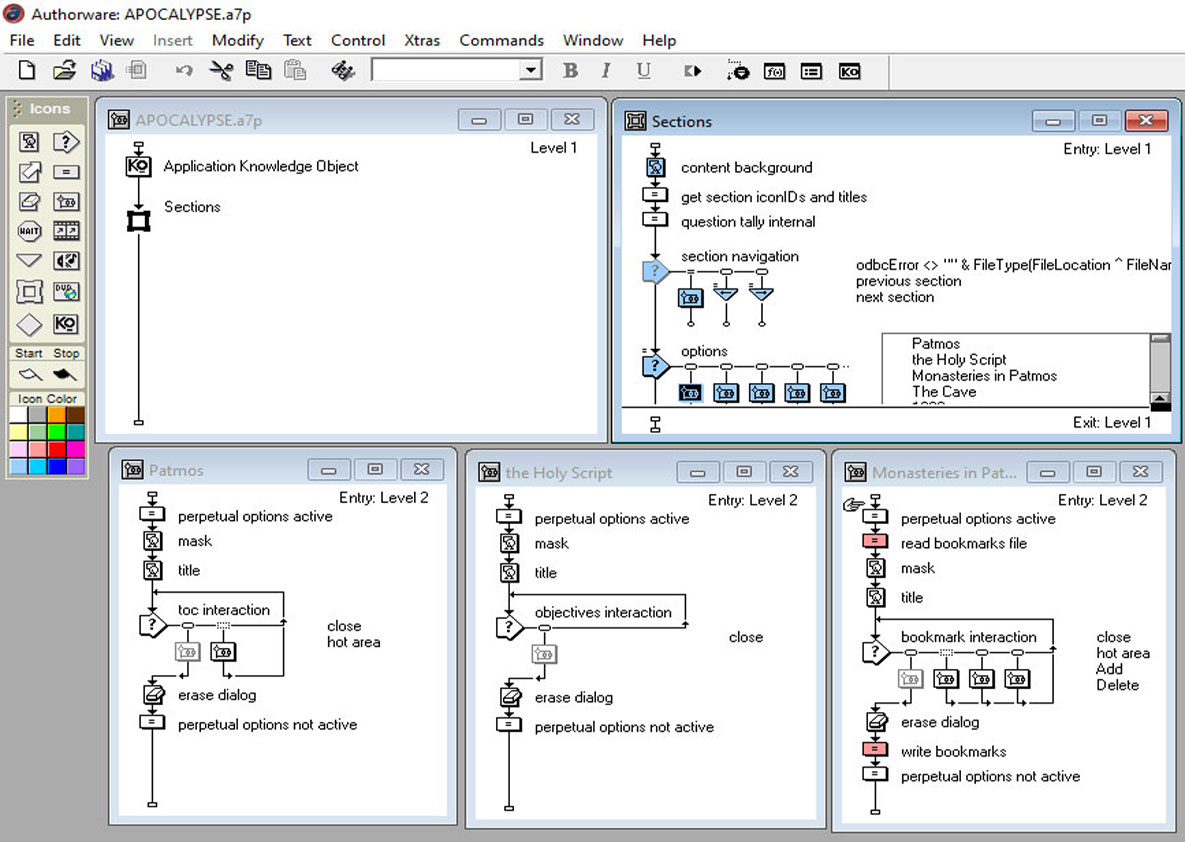The width and height of the screenshot is (1185, 842).
Task: Click scroll-down arrow in Sections list
Action: 1160,398
